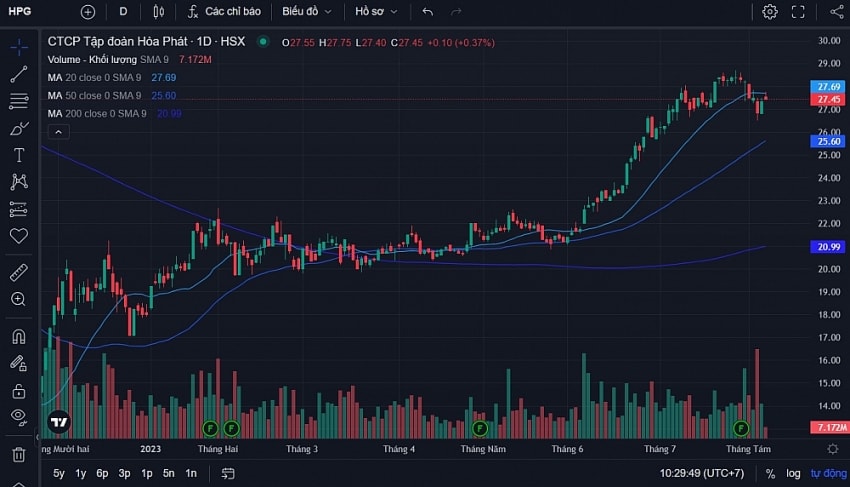
Task: Set range to 5n
Action: pos(169,473)
